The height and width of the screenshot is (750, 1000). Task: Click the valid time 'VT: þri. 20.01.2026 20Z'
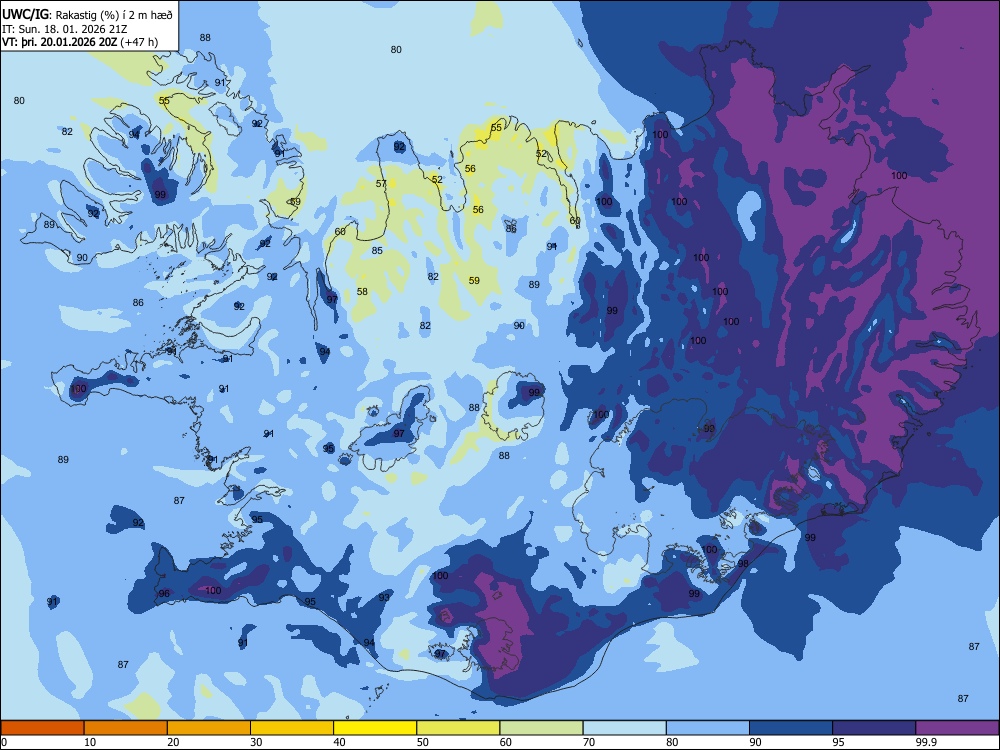point(59,42)
